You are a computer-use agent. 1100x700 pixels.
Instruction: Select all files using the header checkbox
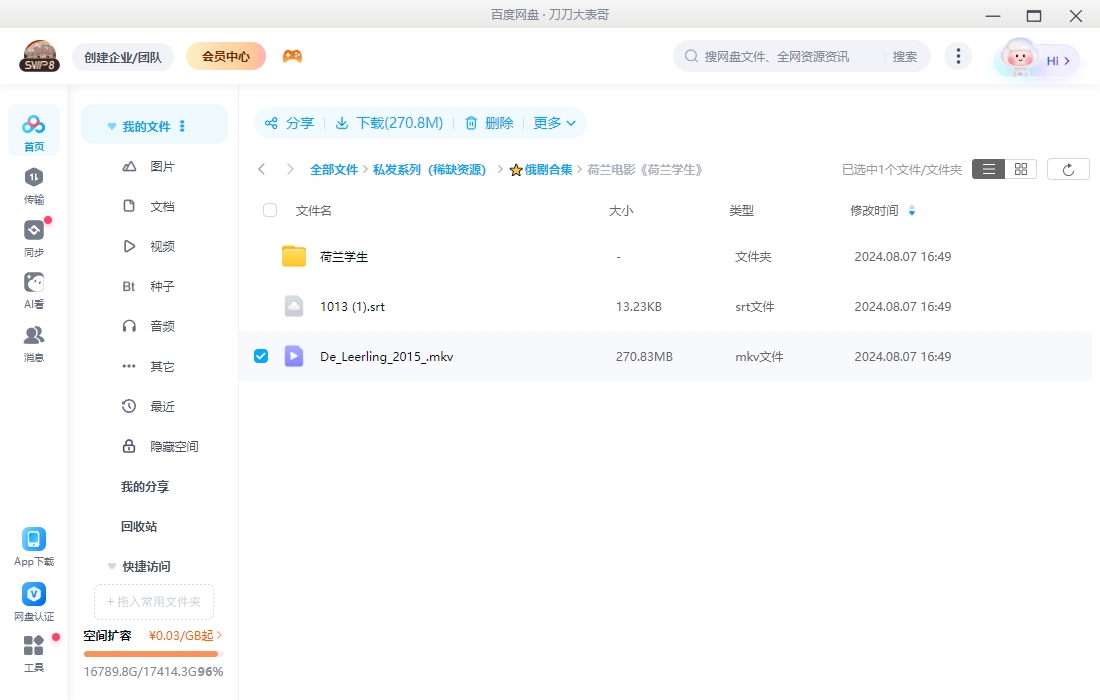click(268, 210)
